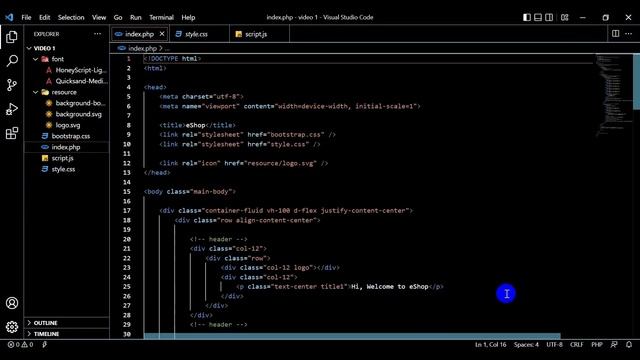This screenshot has width=640, height=360.
Task: Open editor more actions ellipsis
Action: pos(629,33)
